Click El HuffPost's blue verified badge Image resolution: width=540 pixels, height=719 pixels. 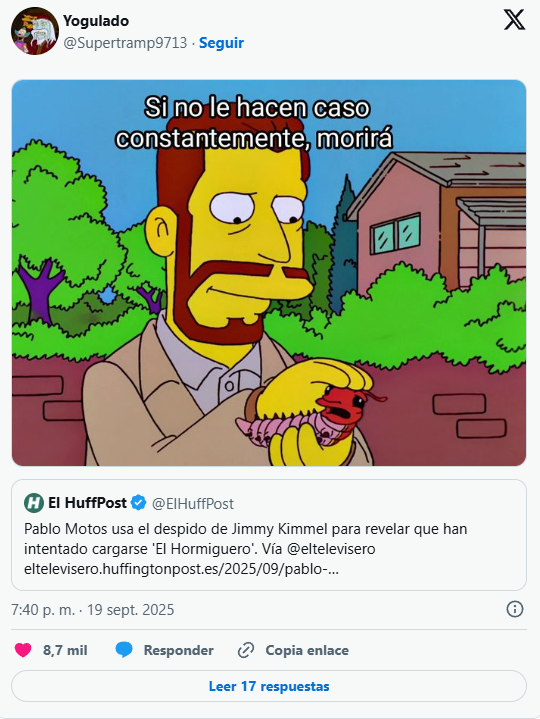[x=138, y=503]
